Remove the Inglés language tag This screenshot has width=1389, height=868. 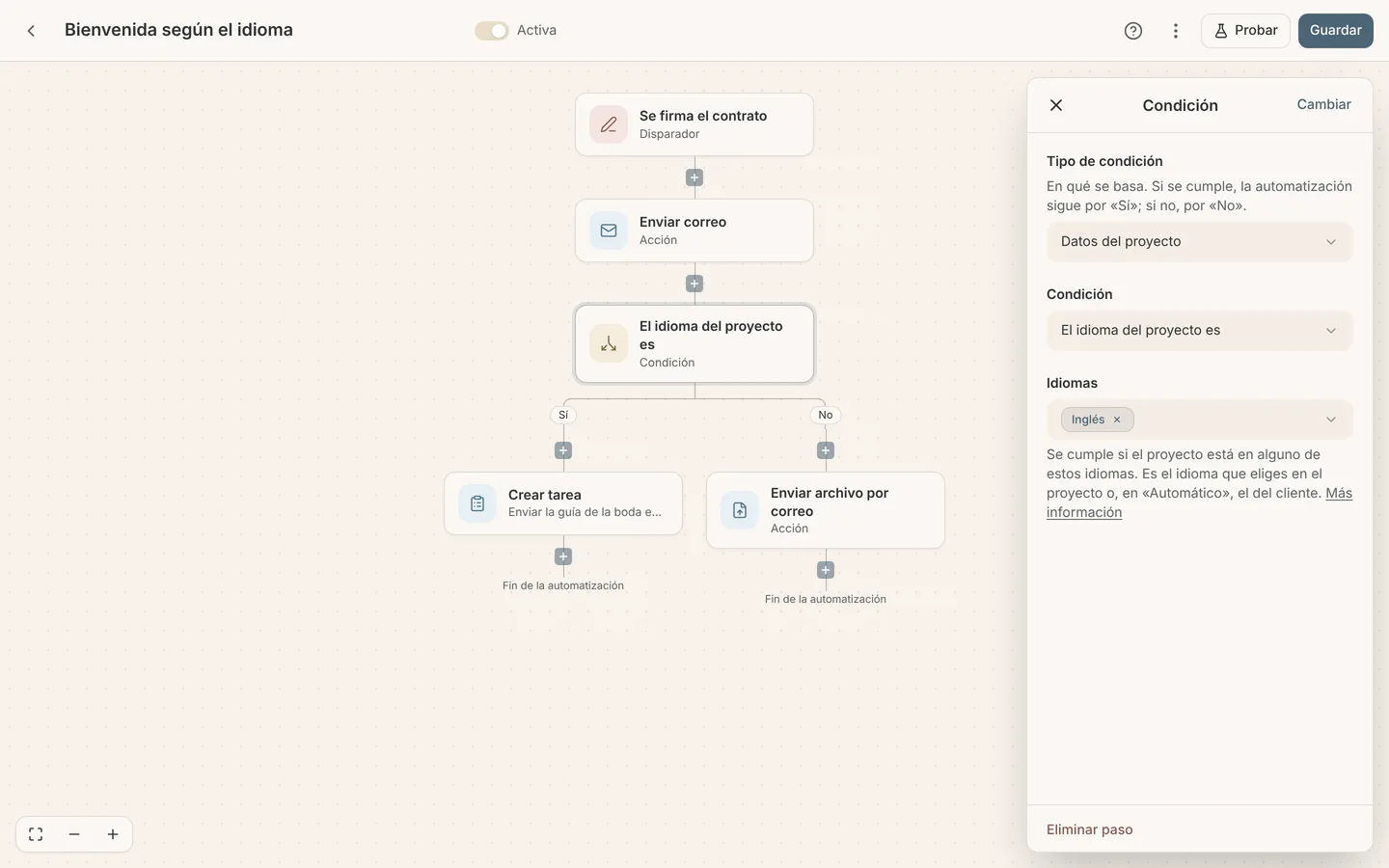(x=1117, y=420)
